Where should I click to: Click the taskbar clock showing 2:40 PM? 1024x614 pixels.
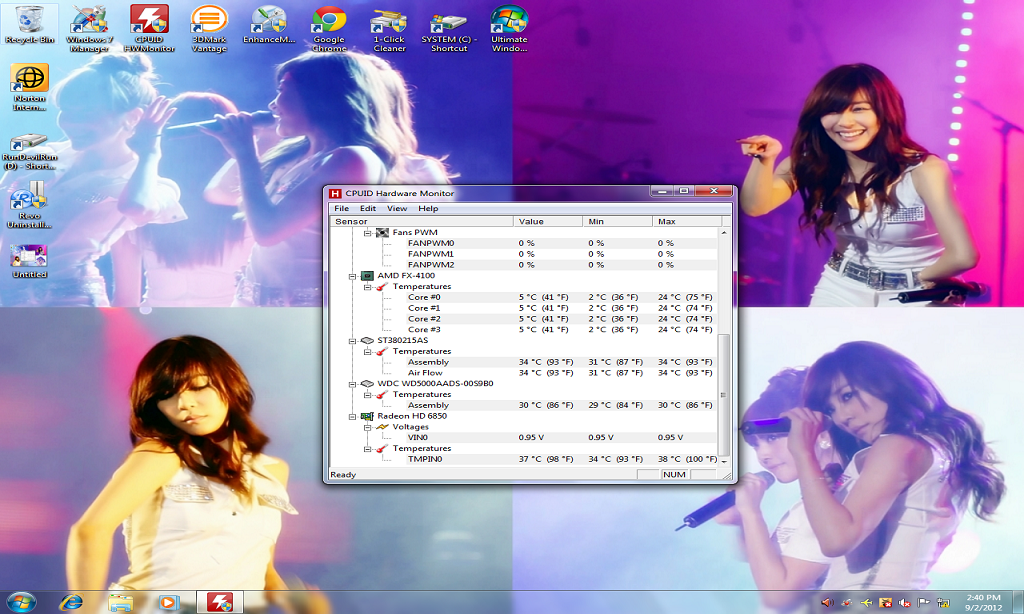pos(984,602)
